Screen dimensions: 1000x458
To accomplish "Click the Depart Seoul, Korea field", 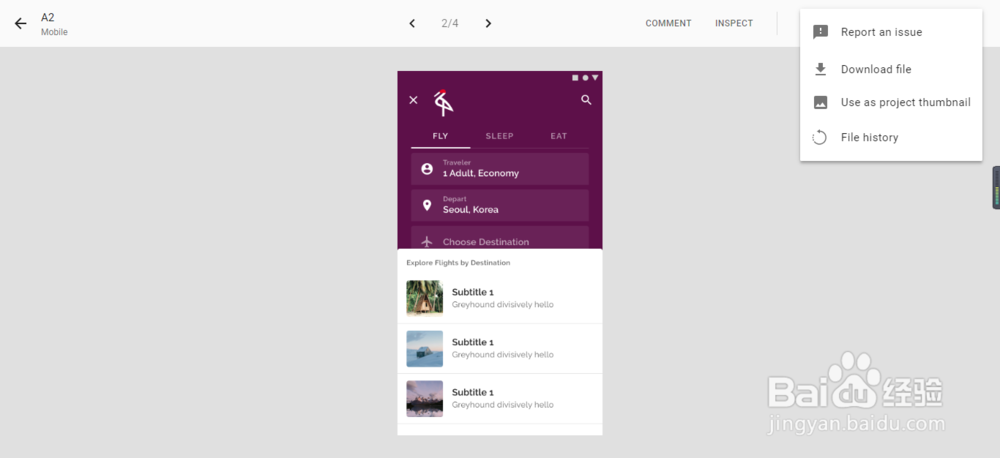I will coord(499,205).
